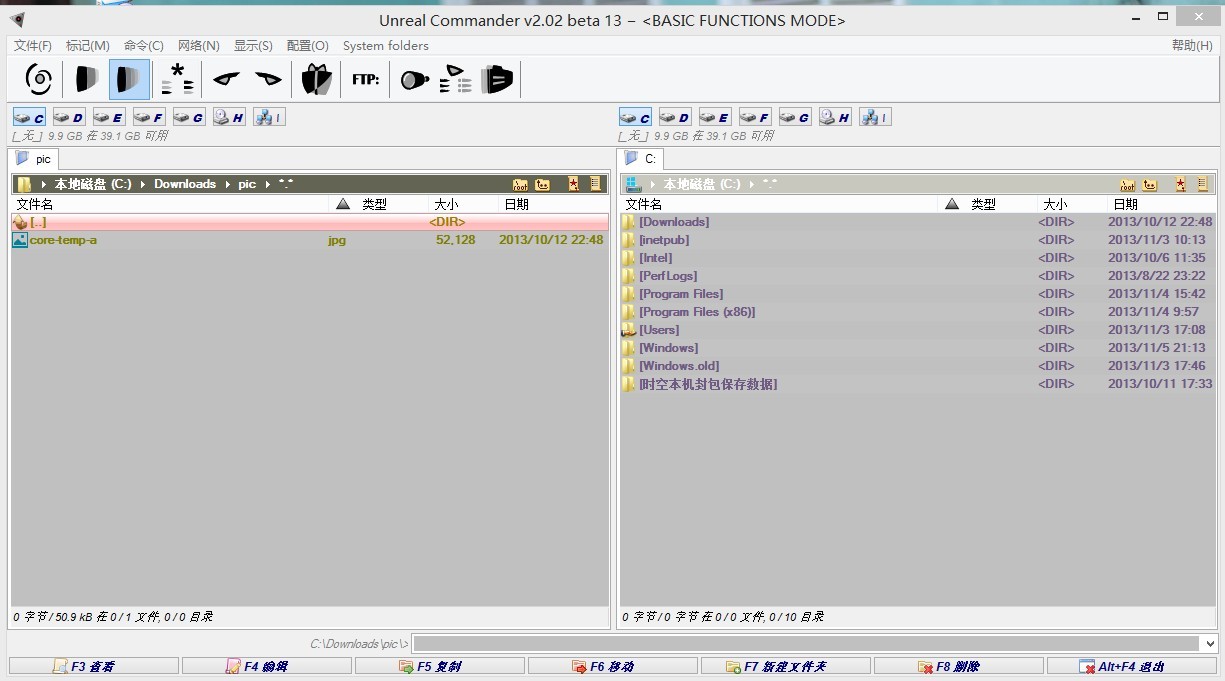
Task: Click the asterisk selection list toolbar icon
Action: 178,79
